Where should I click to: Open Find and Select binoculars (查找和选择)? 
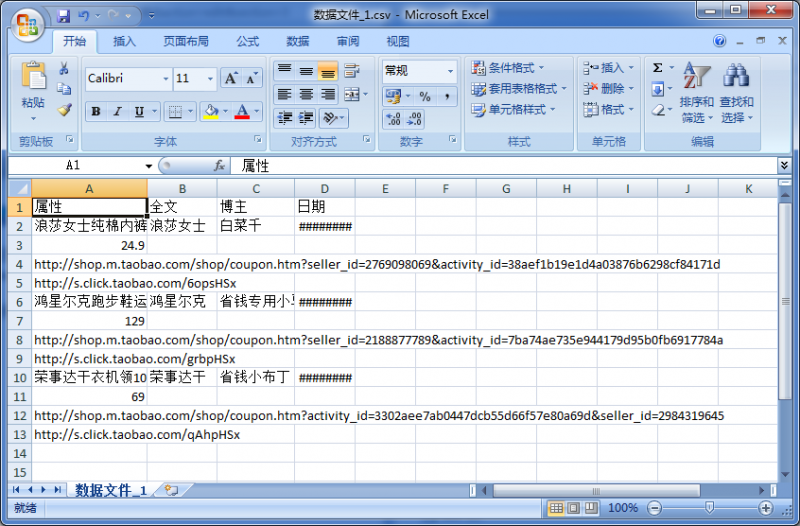point(736,93)
